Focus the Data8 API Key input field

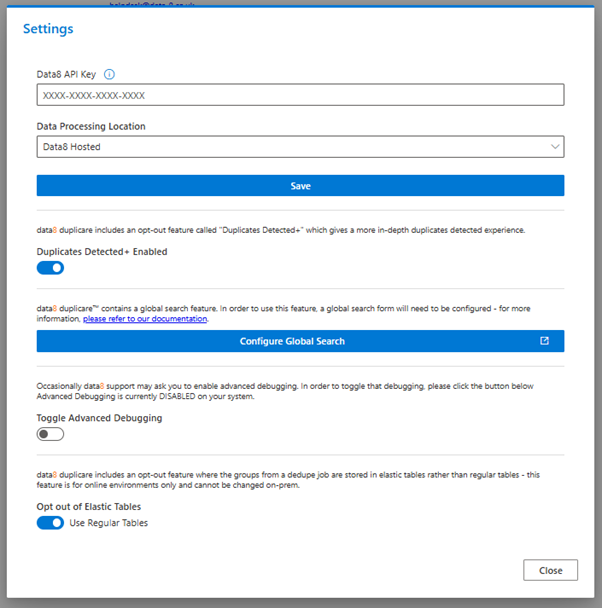pyautogui.click(x=300, y=95)
